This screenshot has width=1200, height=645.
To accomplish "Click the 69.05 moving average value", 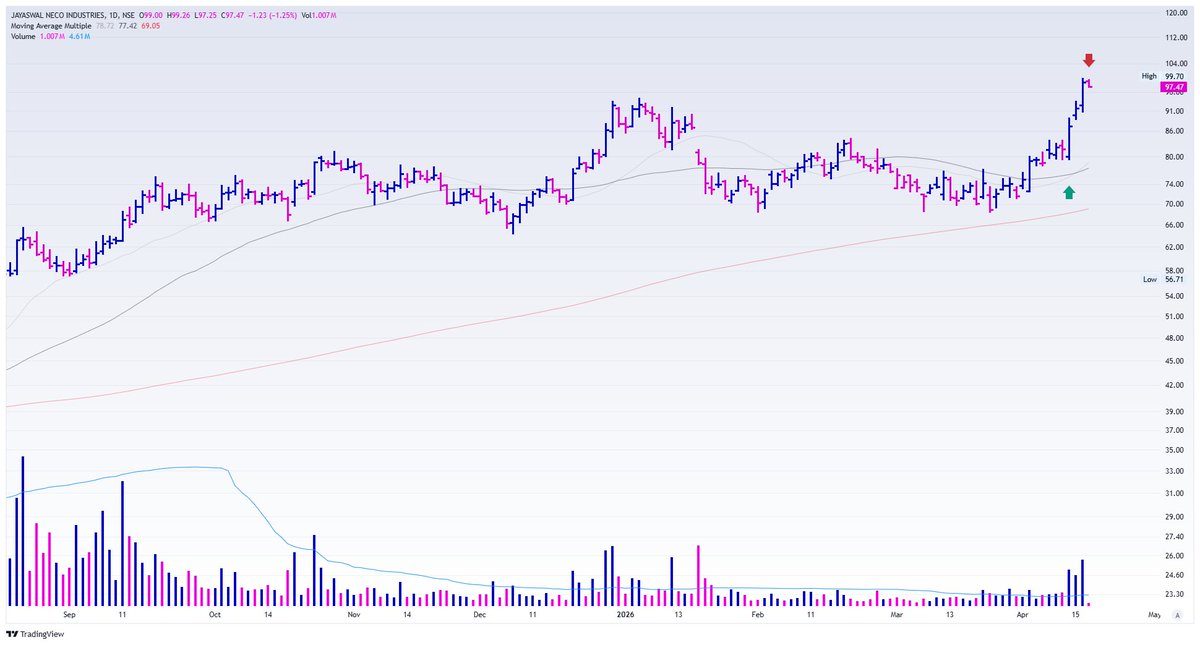I will tap(151, 26).
